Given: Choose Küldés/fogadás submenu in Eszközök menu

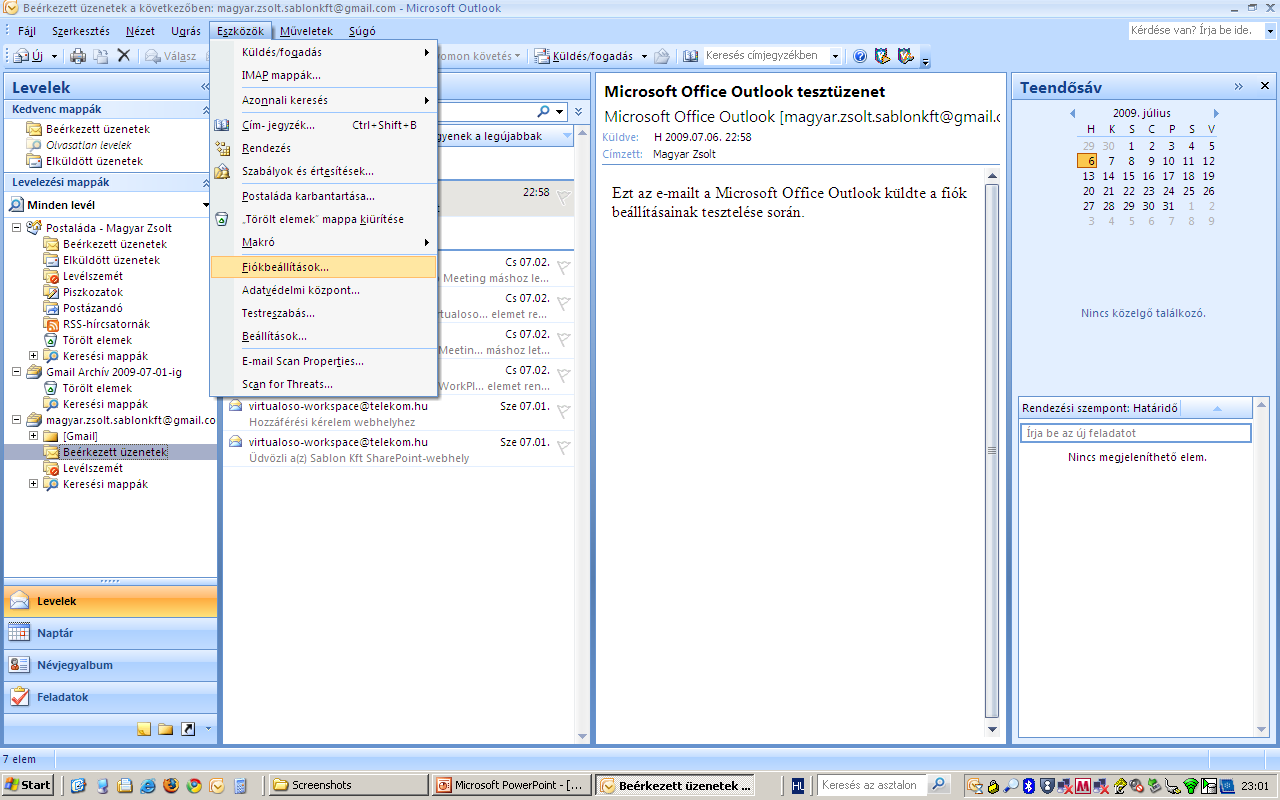Looking at the screenshot, I should click(324, 52).
